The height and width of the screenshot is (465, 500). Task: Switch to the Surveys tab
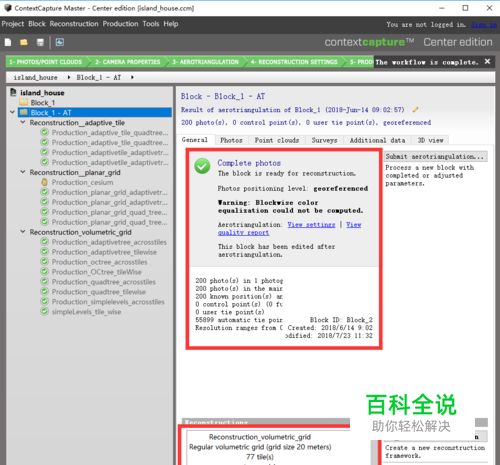pyautogui.click(x=324, y=140)
